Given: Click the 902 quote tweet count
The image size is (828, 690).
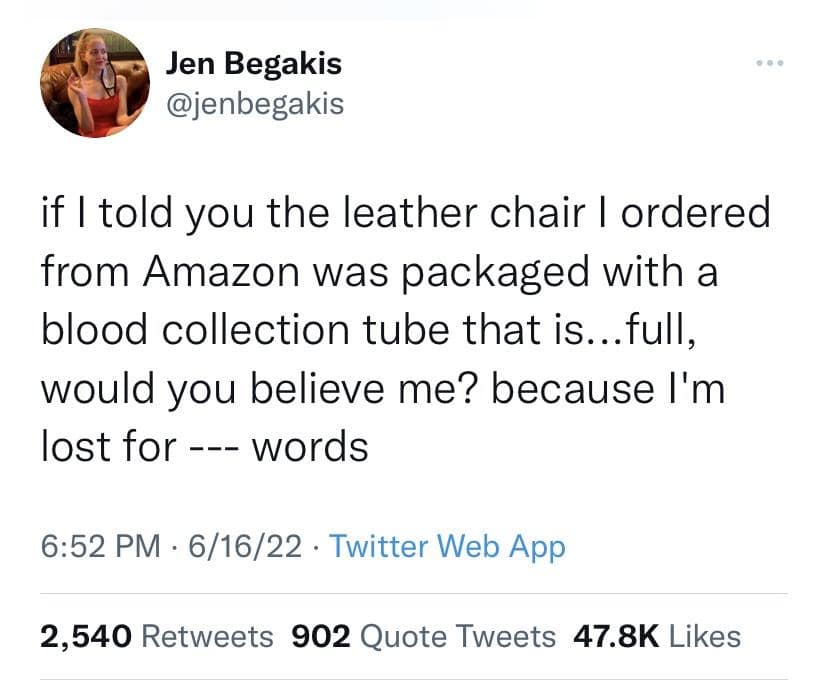Looking at the screenshot, I should point(318,636).
